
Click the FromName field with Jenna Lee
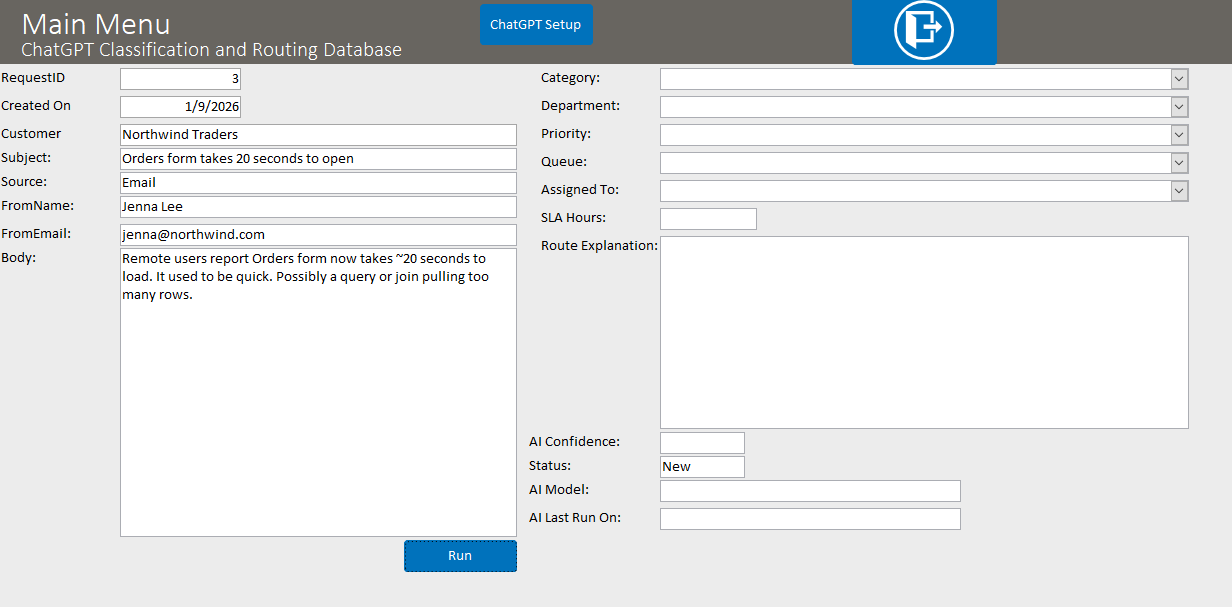click(318, 207)
